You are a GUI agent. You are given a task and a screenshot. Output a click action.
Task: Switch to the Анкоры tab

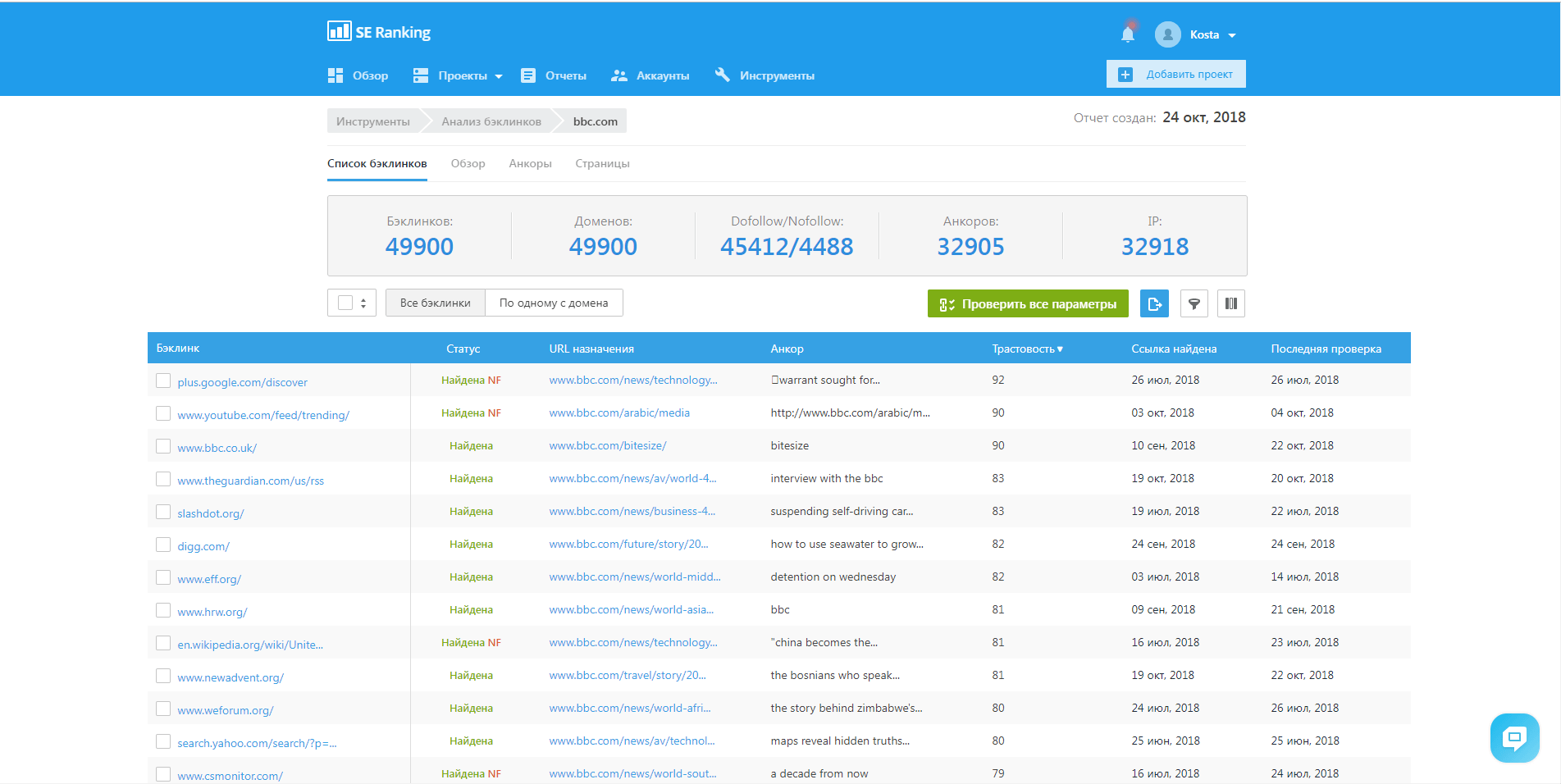(x=530, y=163)
